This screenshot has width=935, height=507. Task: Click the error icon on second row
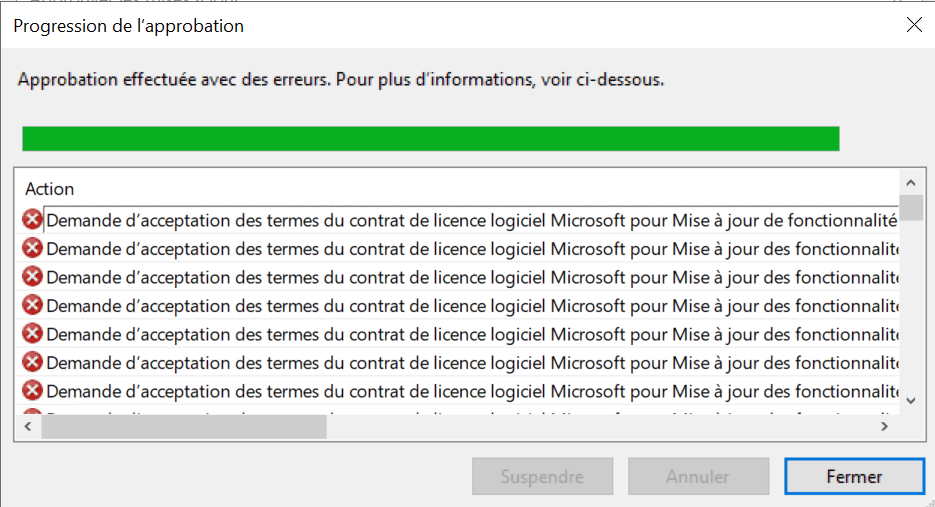[32, 248]
